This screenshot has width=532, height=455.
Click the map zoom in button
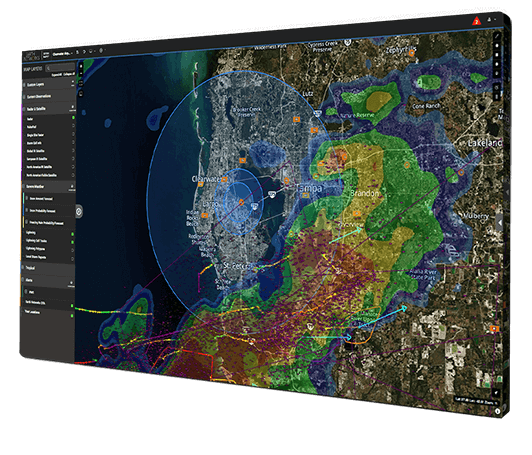(81, 66)
